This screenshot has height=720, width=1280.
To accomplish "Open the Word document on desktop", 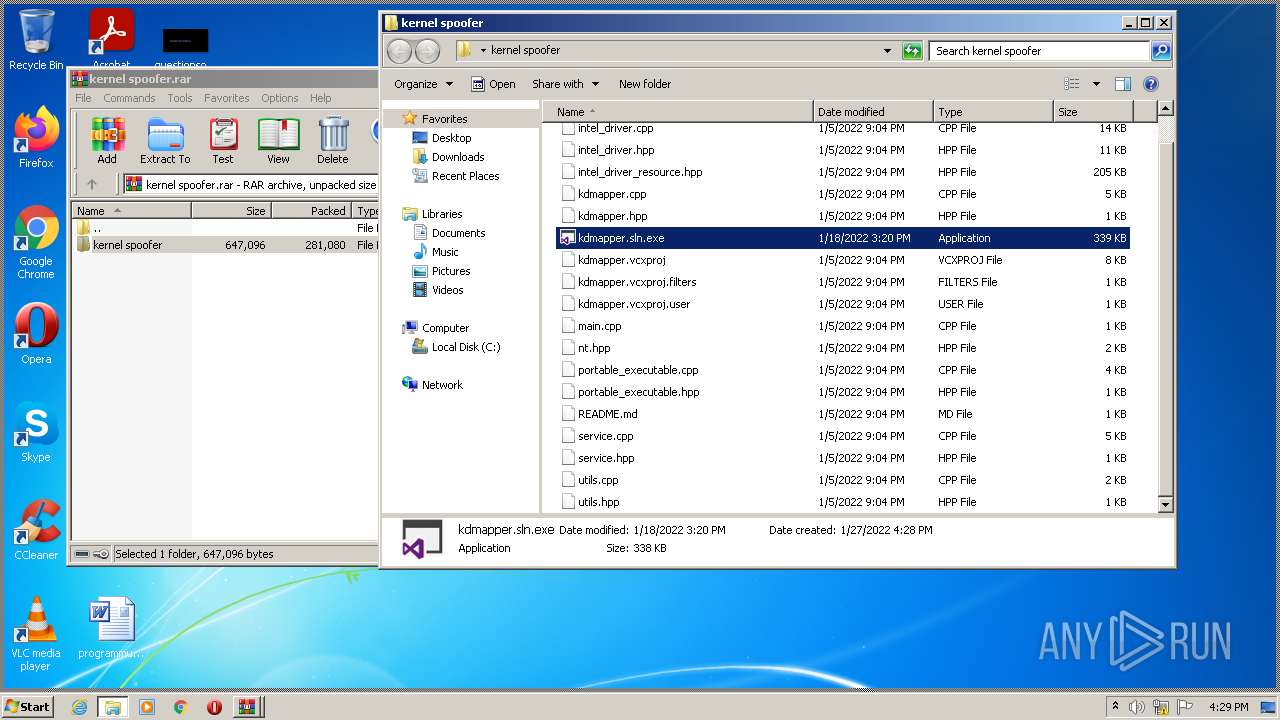I will pyautogui.click(x=111, y=628).
